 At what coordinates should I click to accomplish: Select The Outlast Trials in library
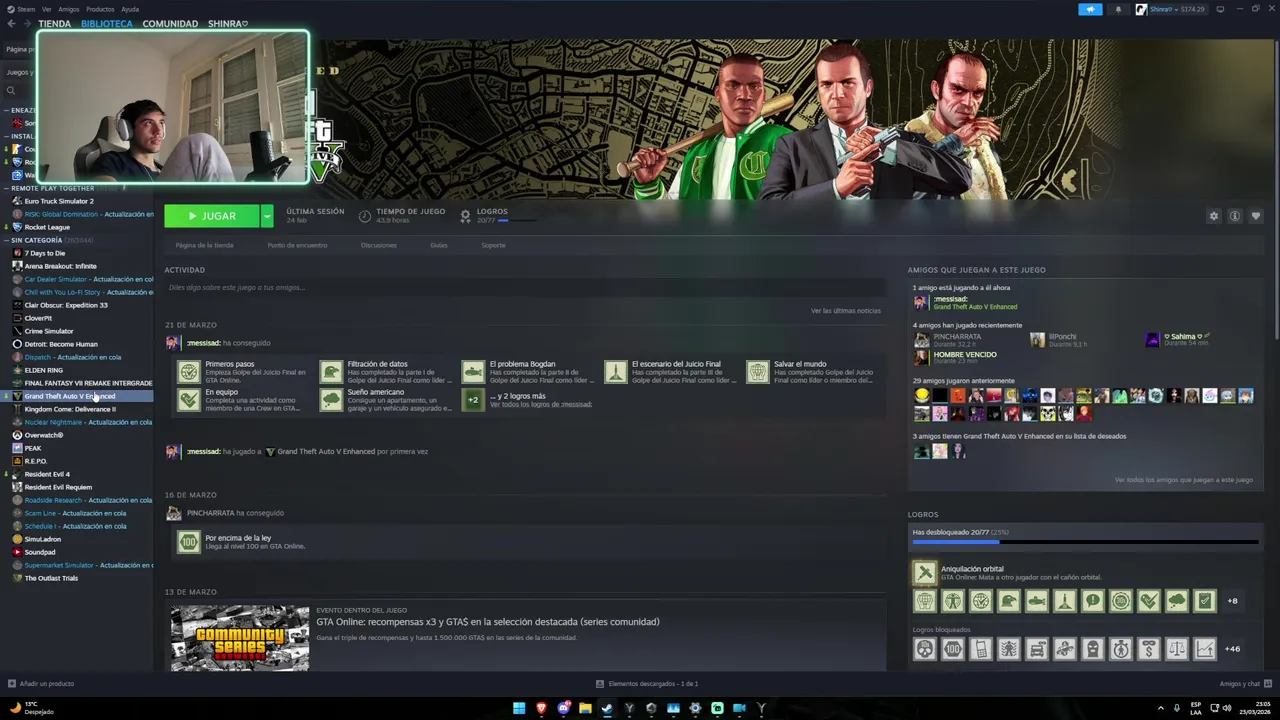coord(51,578)
